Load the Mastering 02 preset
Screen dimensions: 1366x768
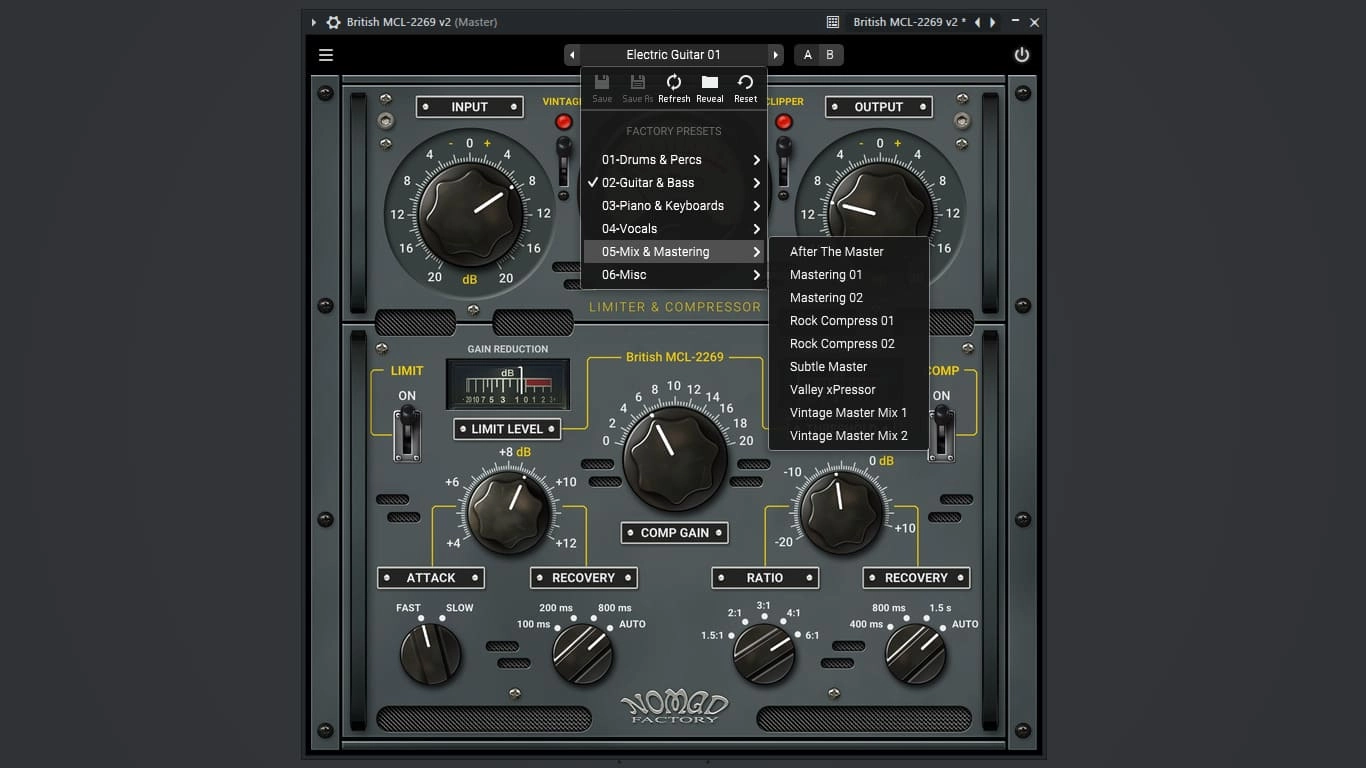849,298
